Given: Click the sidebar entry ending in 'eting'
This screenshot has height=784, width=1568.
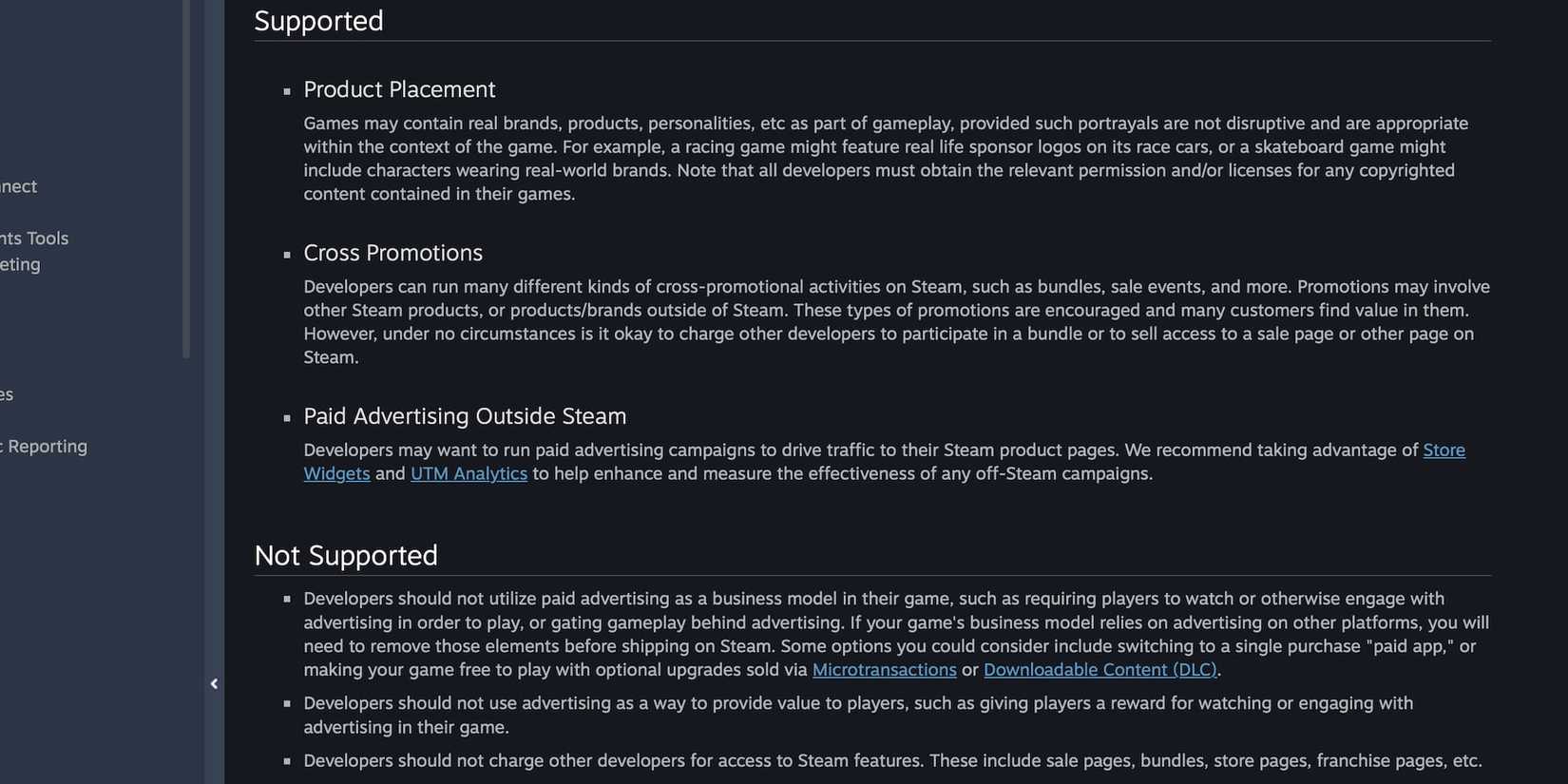Looking at the screenshot, I should (20, 264).
